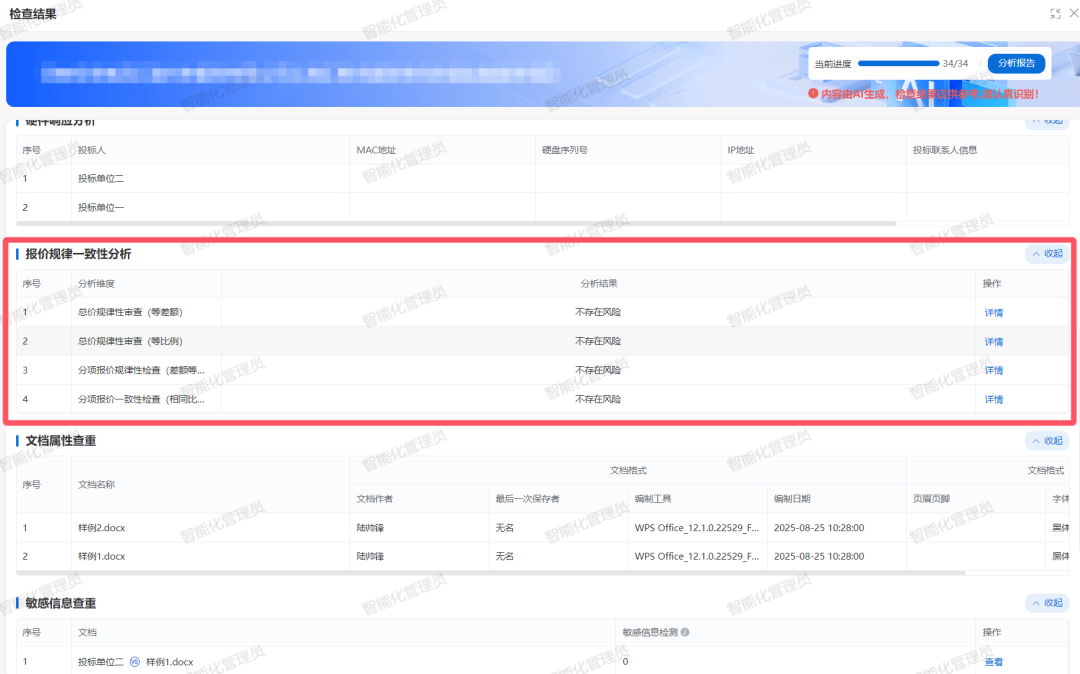Viewport: 1080px width, 674px height.
Task: Collapse the hardware analysis section at top
Action: point(1047,121)
